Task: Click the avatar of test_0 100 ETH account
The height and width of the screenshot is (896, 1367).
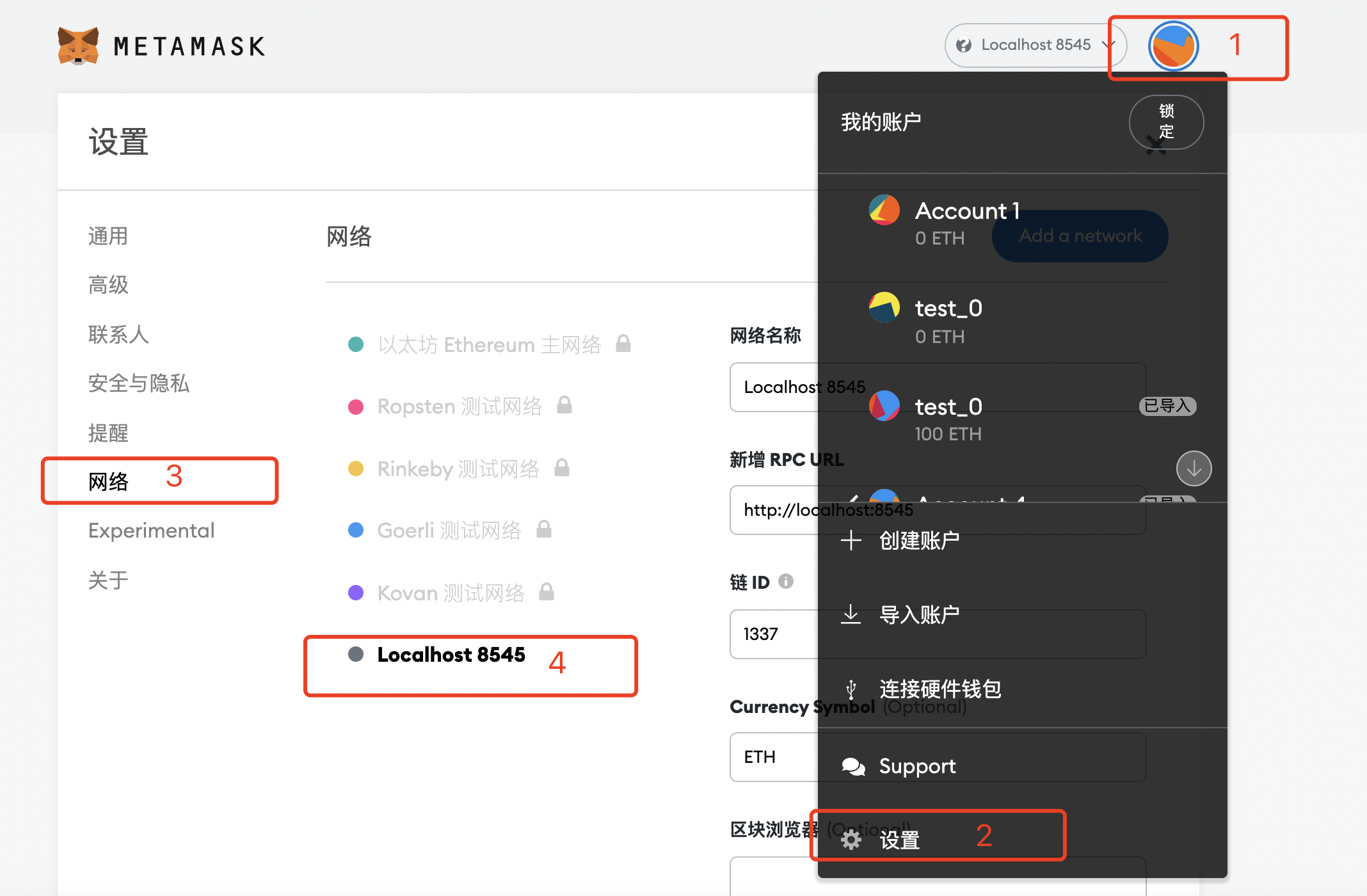Action: point(884,406)
